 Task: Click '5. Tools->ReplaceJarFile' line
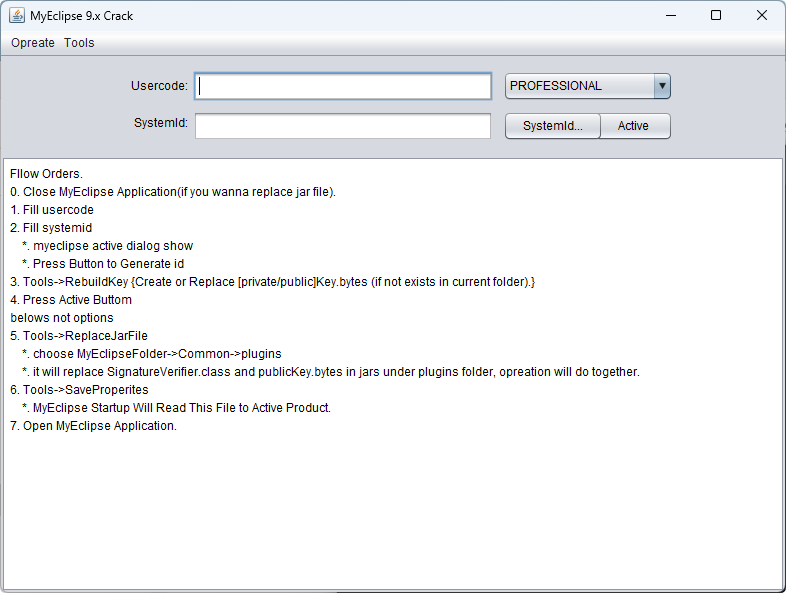tap(79, 336)
